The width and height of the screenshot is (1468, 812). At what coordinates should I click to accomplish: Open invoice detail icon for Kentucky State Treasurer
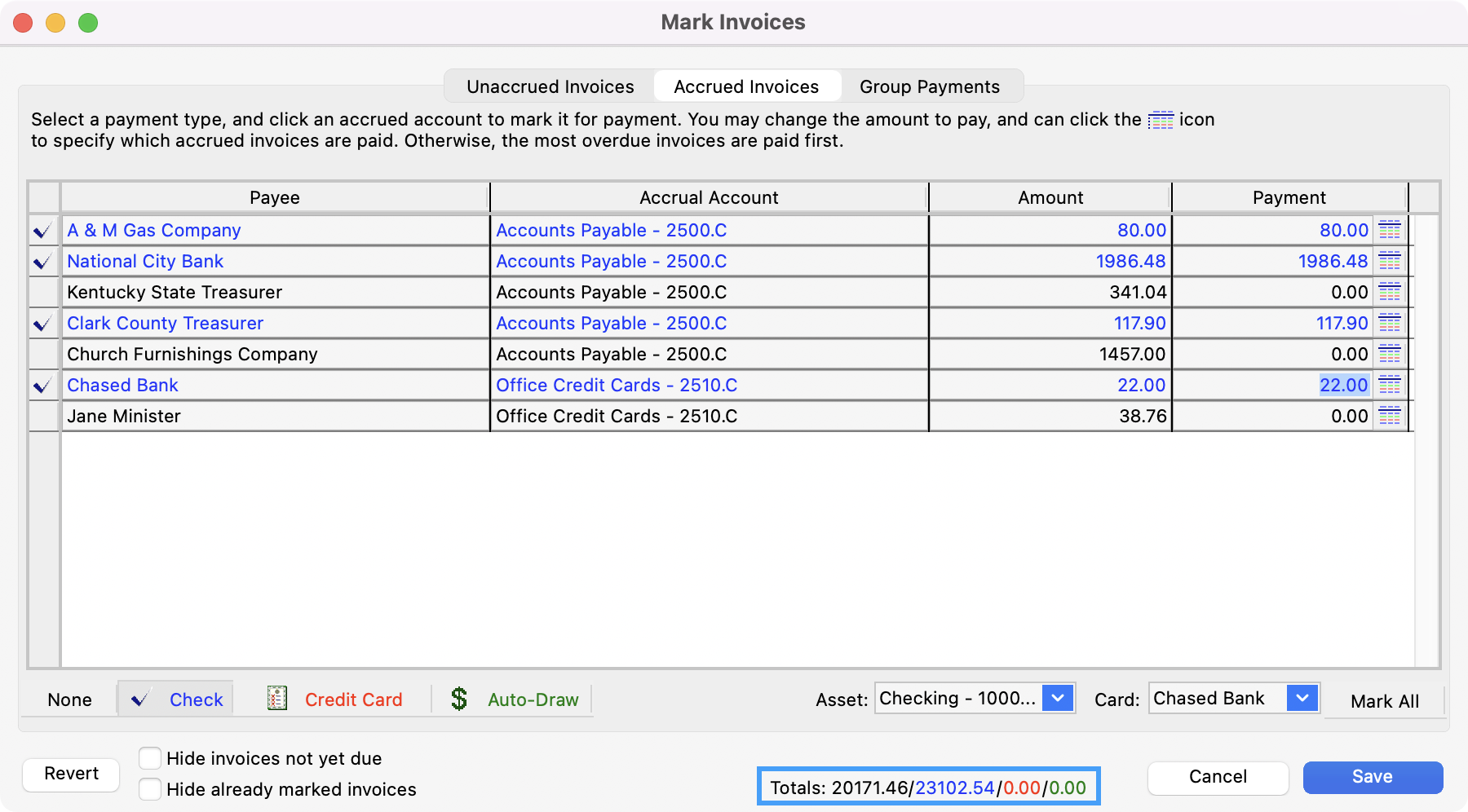[x=1390, y=293]
